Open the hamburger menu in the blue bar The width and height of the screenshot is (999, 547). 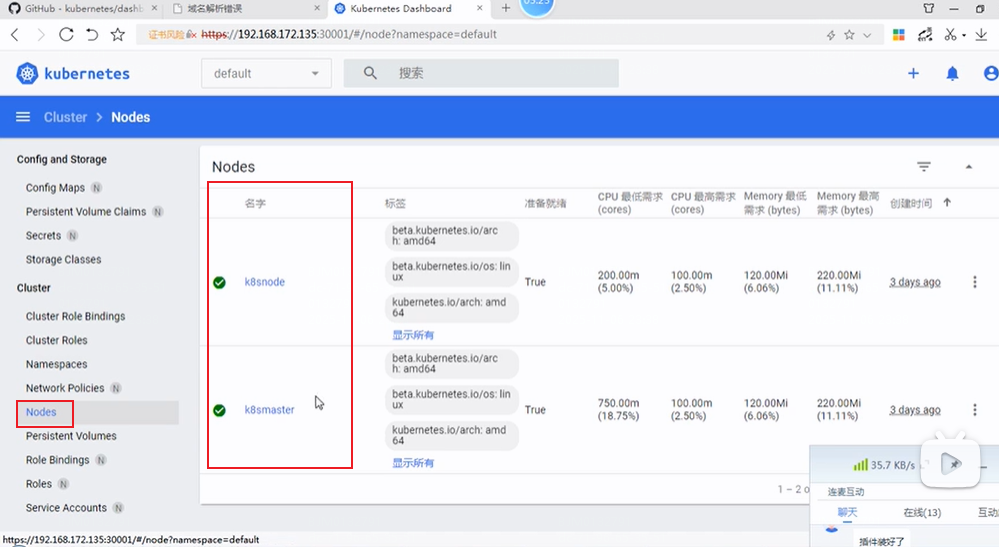click(23, 117)
